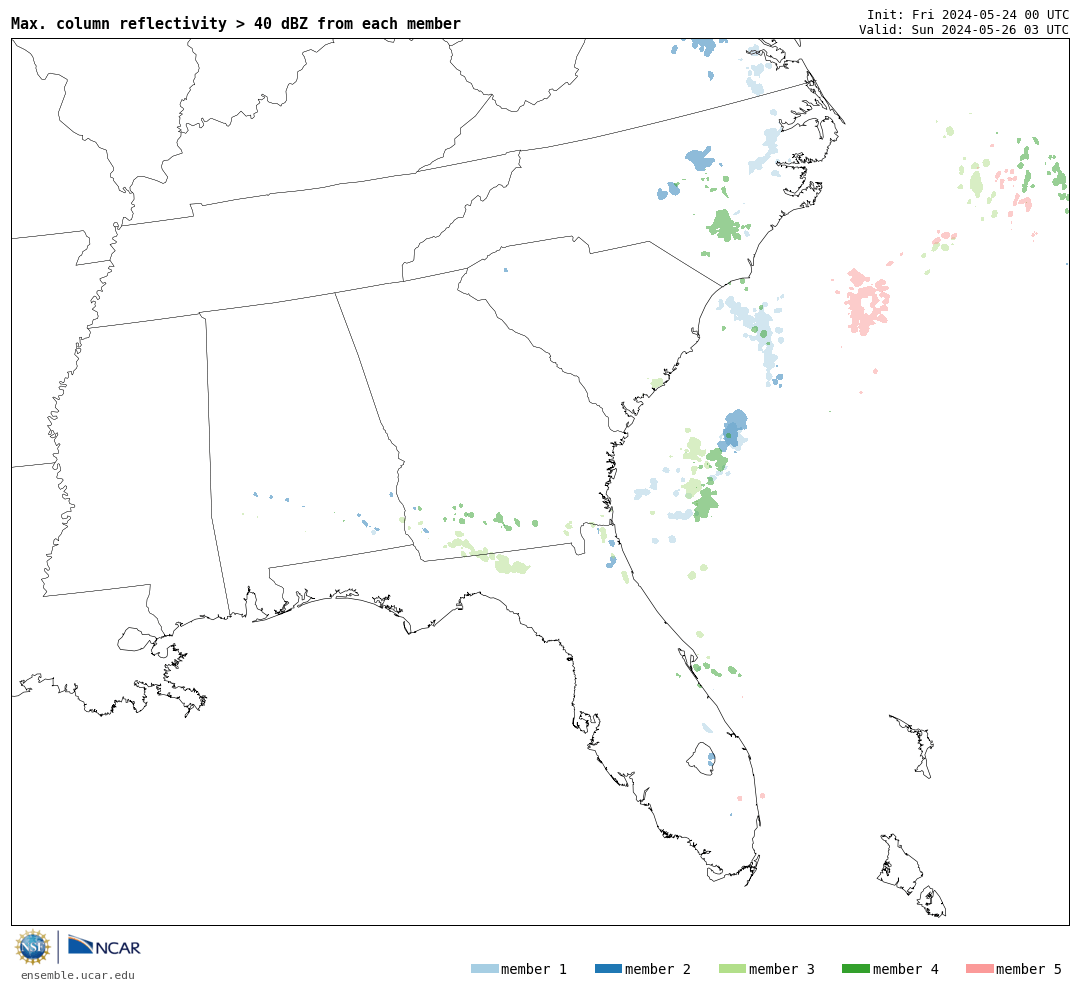Viewport: 1080px width, 988px height.
Task: Select the 'member 2' legend label
Action: click(x=658, y=969)
